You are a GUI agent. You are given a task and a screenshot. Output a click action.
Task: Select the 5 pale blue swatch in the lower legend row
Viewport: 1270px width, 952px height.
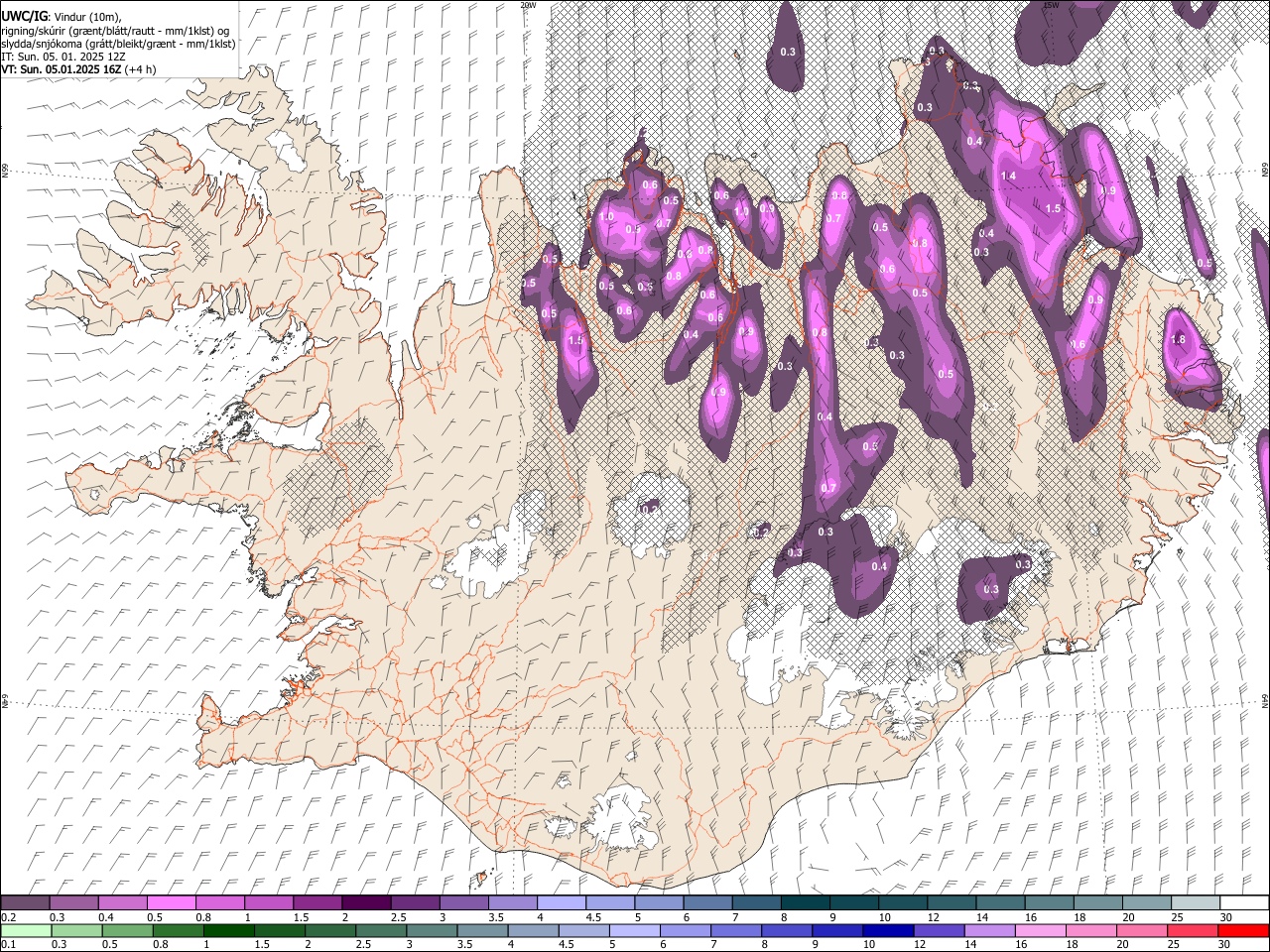[x=635, y=930]
